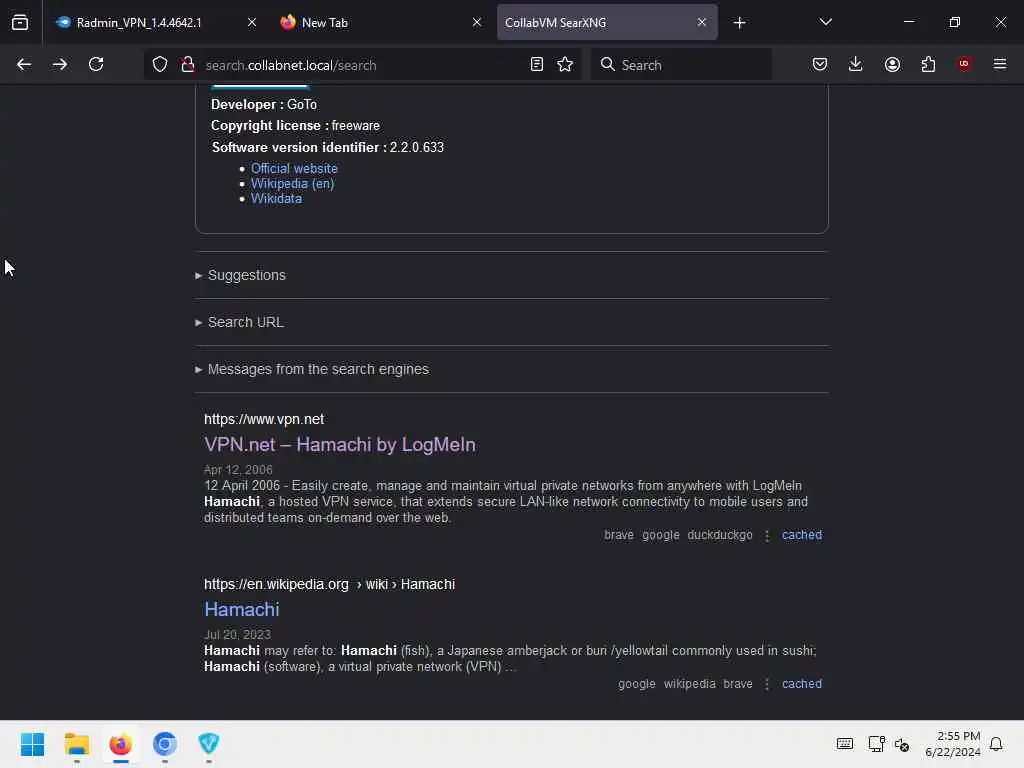Click the magnifier icon in search box
The image size is (1024, 768).
(x=608, y=64)
